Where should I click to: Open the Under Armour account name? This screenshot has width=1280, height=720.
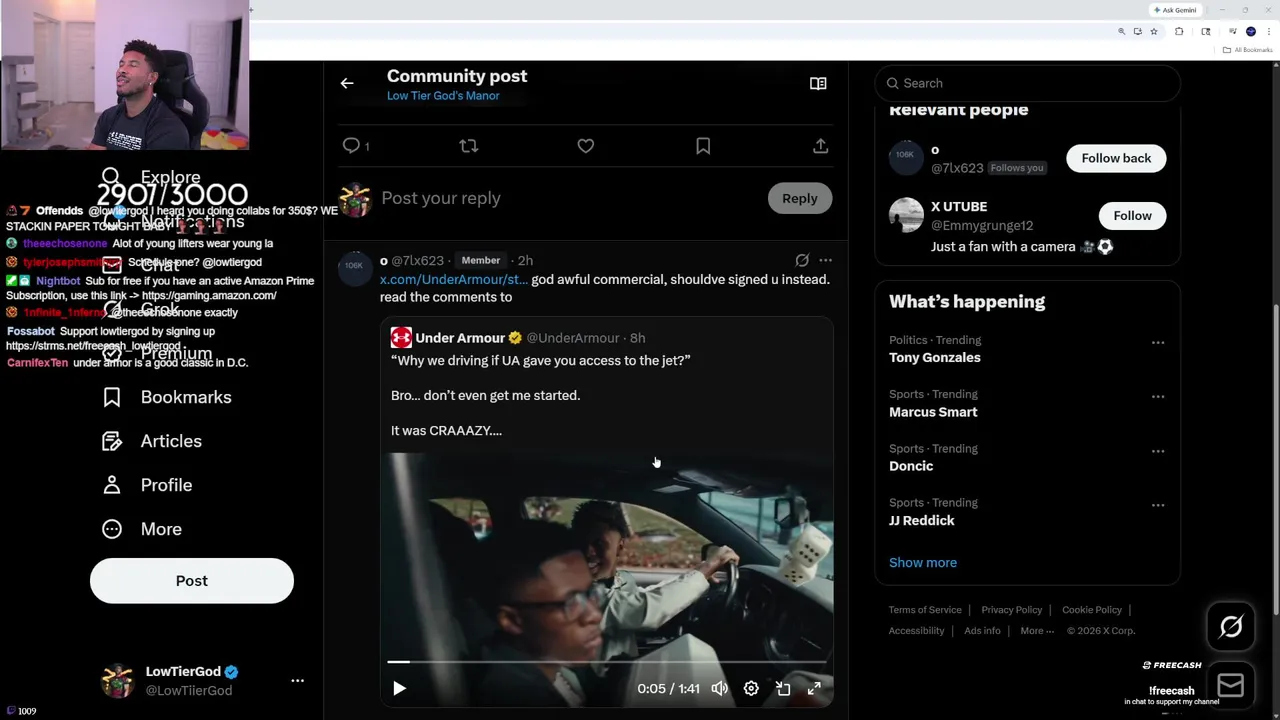pos(460,338)
